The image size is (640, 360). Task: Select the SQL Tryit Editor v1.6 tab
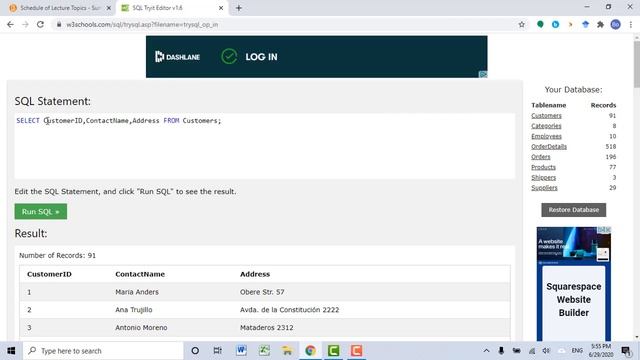pyautogui.click(x=172, y=8)
